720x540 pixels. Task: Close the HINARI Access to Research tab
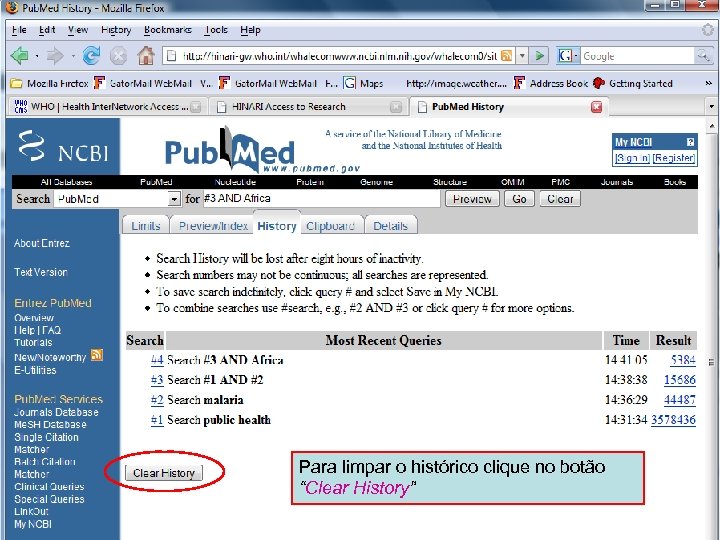pos(395,107)
